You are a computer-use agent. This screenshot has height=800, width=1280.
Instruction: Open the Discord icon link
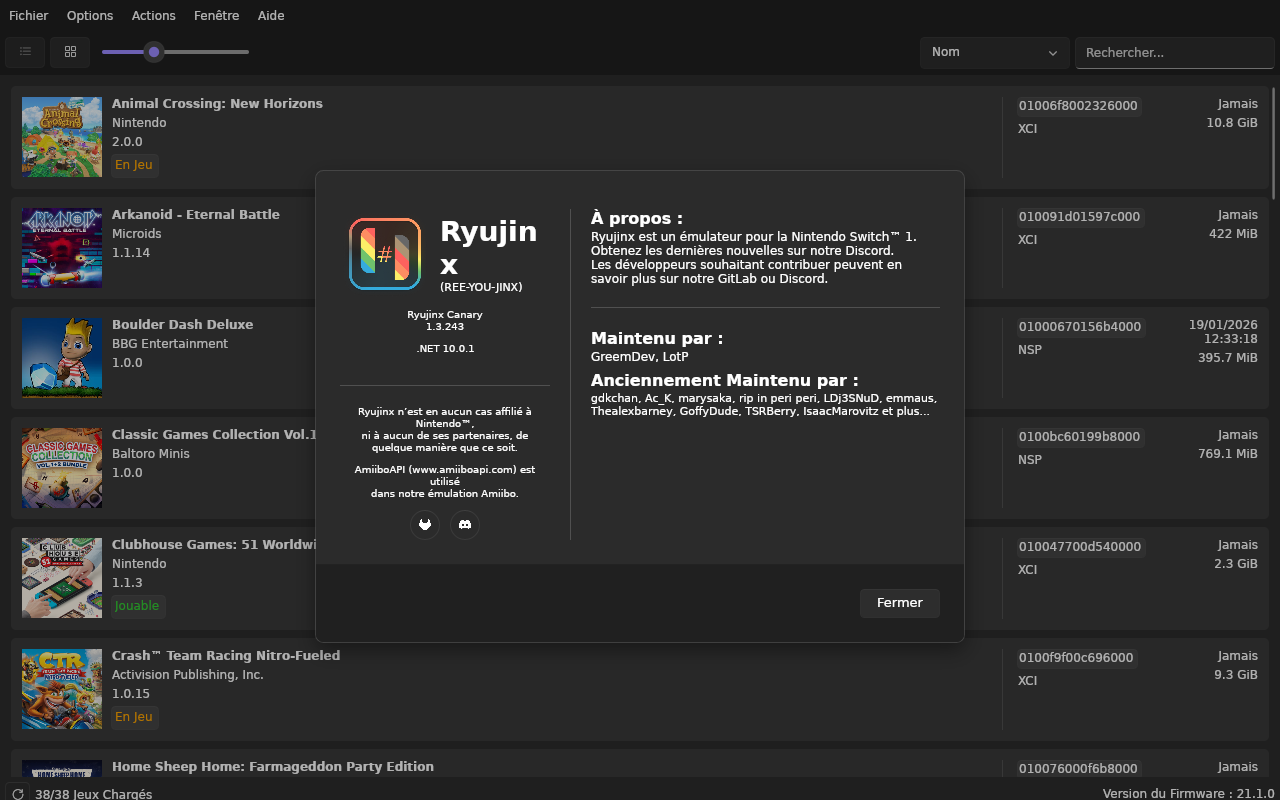(x=465, y=525)
